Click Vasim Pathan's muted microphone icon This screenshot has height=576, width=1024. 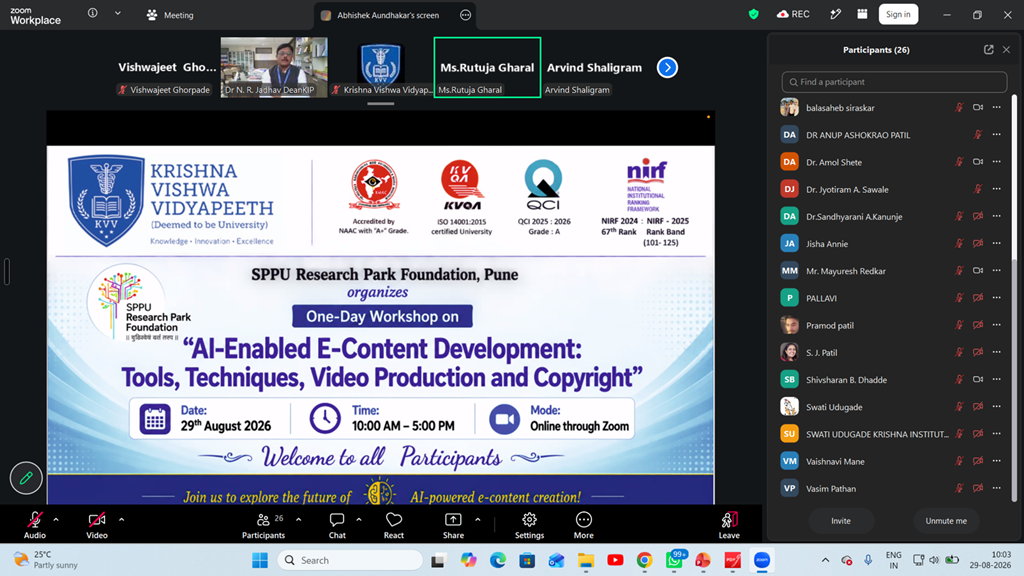tap(959, 488)
